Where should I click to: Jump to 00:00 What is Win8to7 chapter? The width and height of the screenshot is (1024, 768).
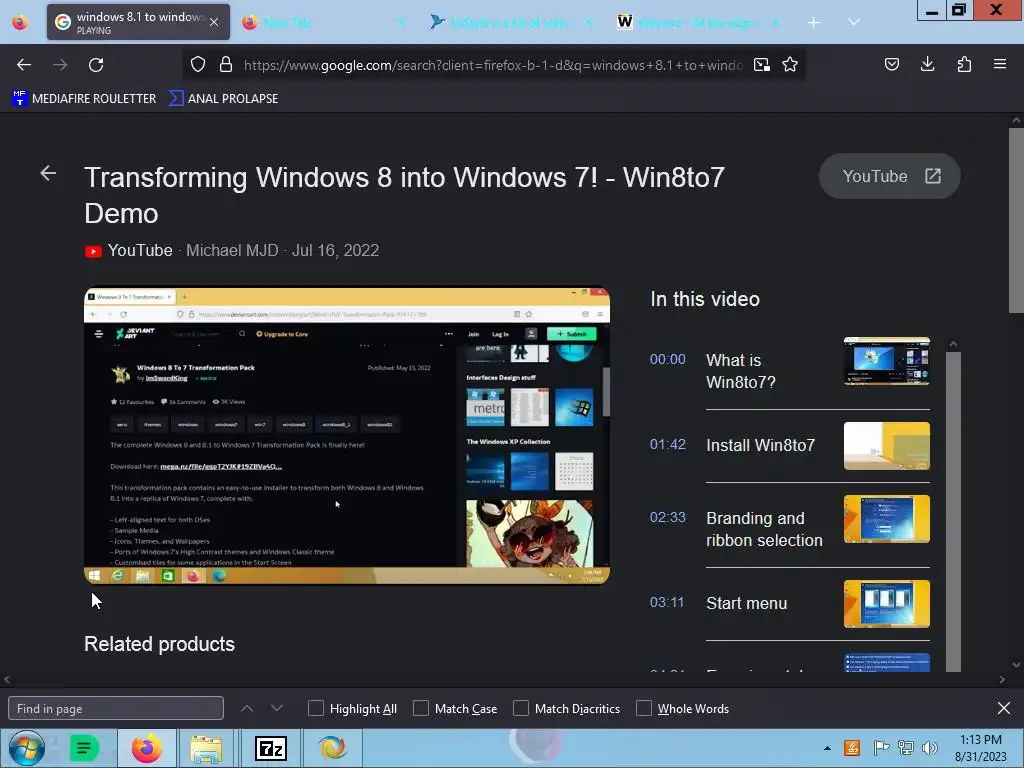point(789,371)
